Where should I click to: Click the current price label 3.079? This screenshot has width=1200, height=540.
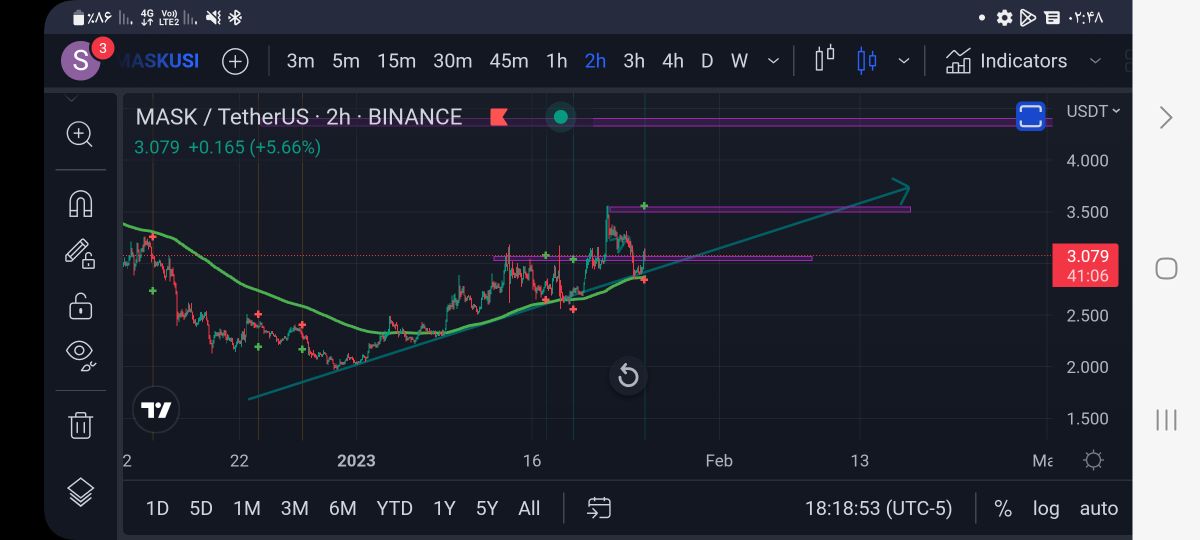coord(1087,257)
